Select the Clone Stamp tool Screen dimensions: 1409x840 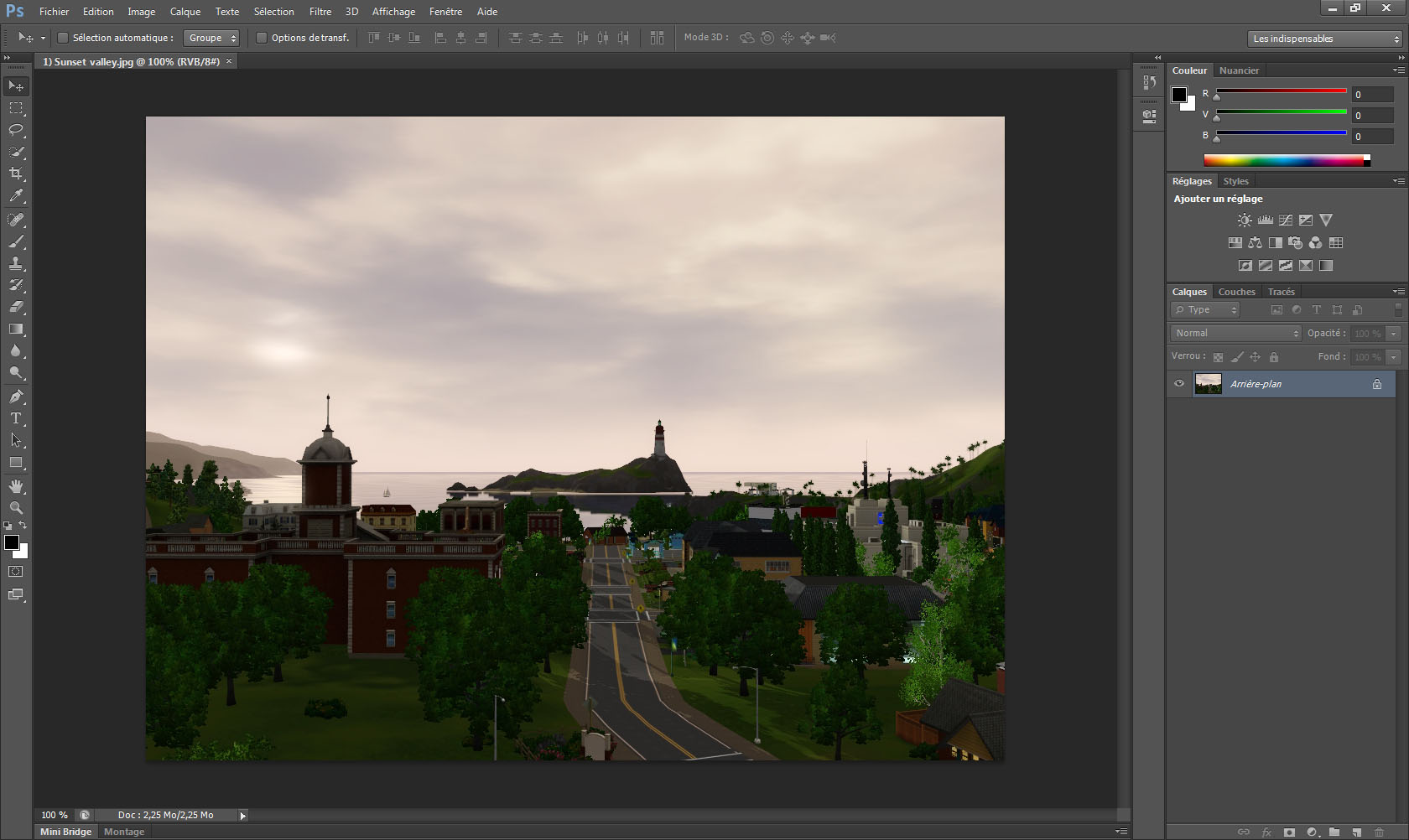16,263
